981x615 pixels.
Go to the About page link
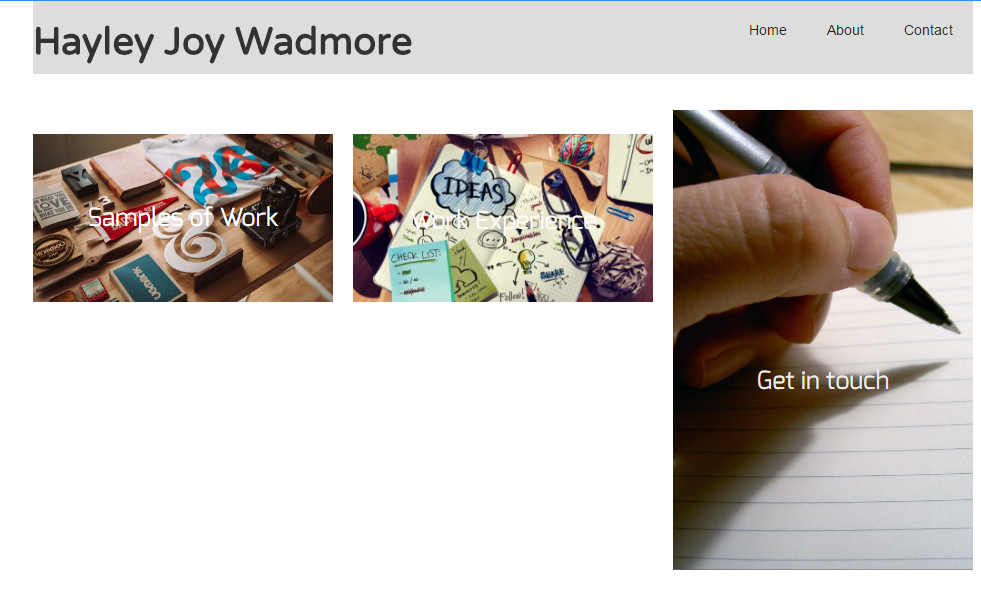coord(845,30)
